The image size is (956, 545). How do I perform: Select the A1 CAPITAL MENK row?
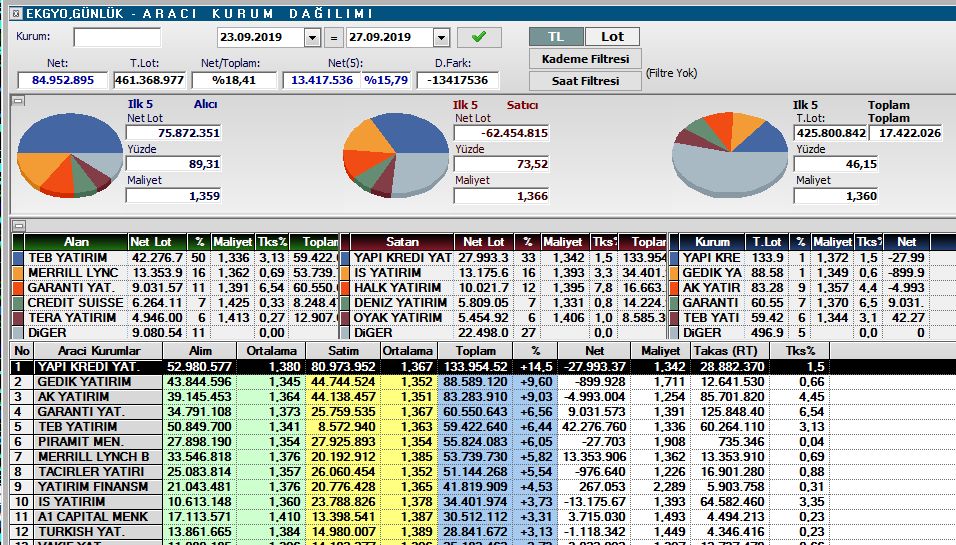(x=483, y=516)
